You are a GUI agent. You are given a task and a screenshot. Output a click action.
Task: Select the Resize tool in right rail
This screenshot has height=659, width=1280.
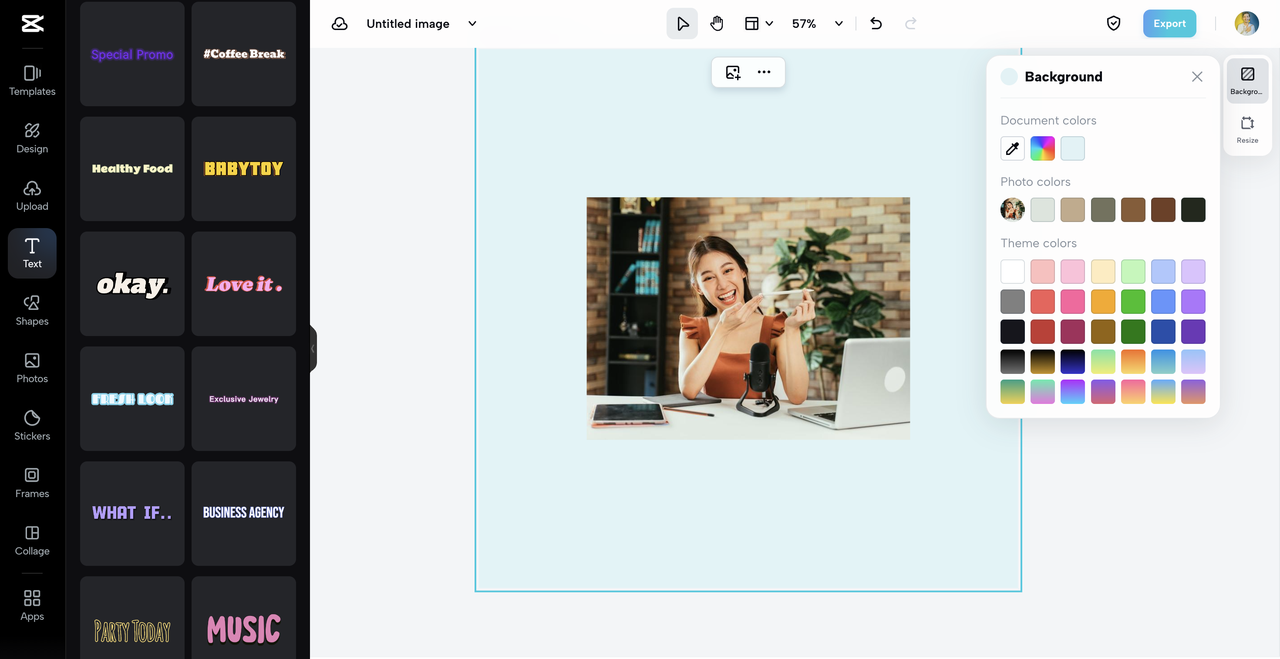pyautogui.click(x=1247, y=130)
